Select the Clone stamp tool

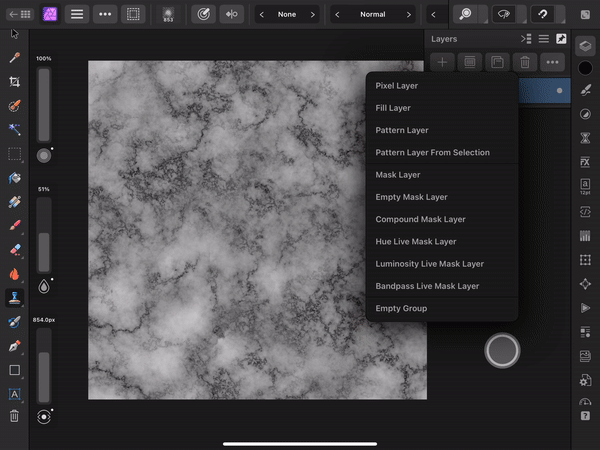(15, 298)
